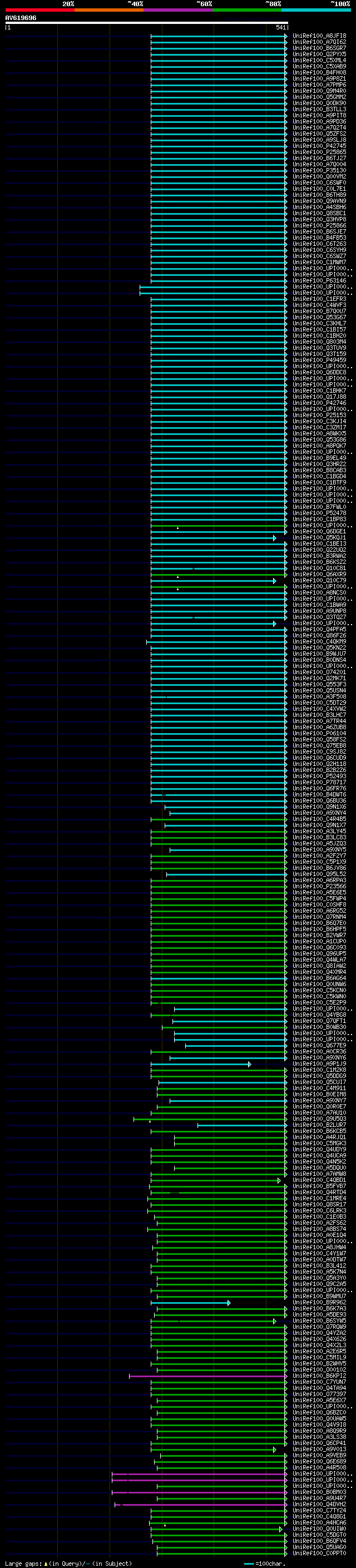Select the UniRef100_Q75EB8 label
356x1568 pixels.
click(319, 746)
